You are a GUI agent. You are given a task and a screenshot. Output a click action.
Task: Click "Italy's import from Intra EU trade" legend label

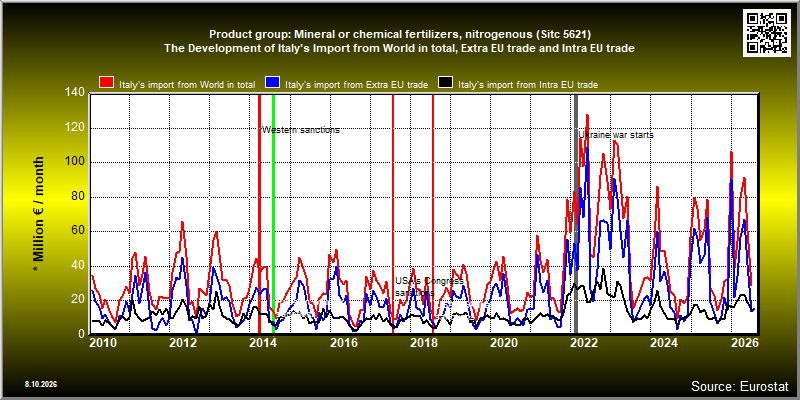[x=528, y=85]
